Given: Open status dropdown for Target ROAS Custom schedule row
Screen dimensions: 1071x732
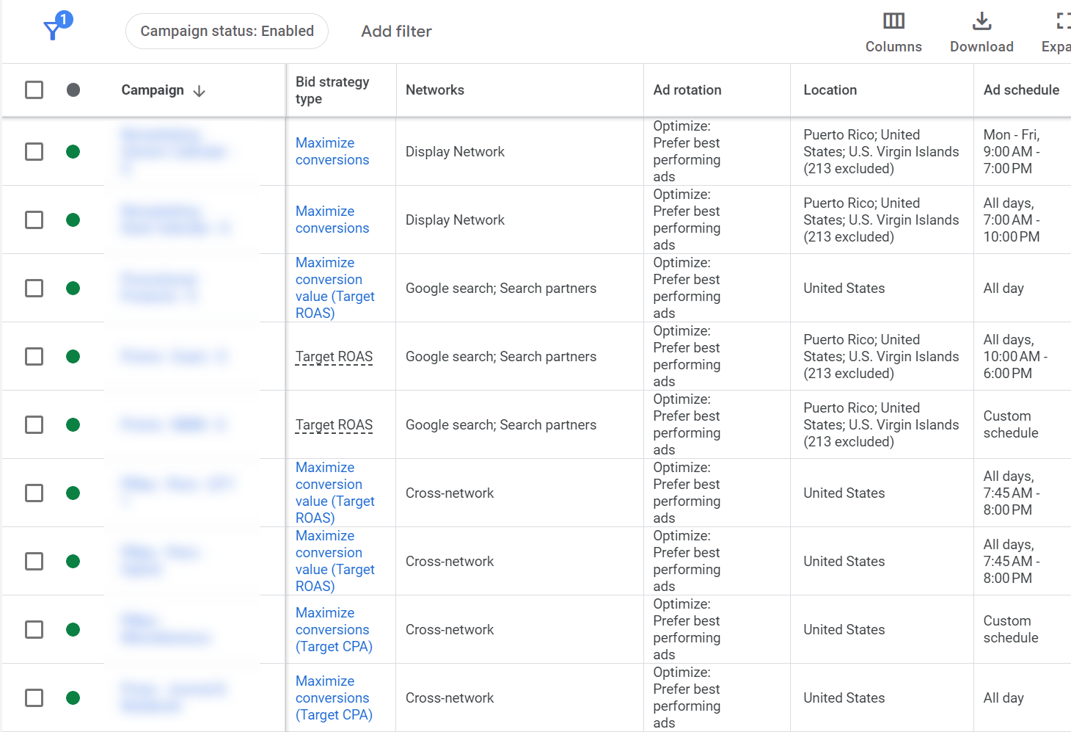Looking at the screenshot, I should point(73,425).
